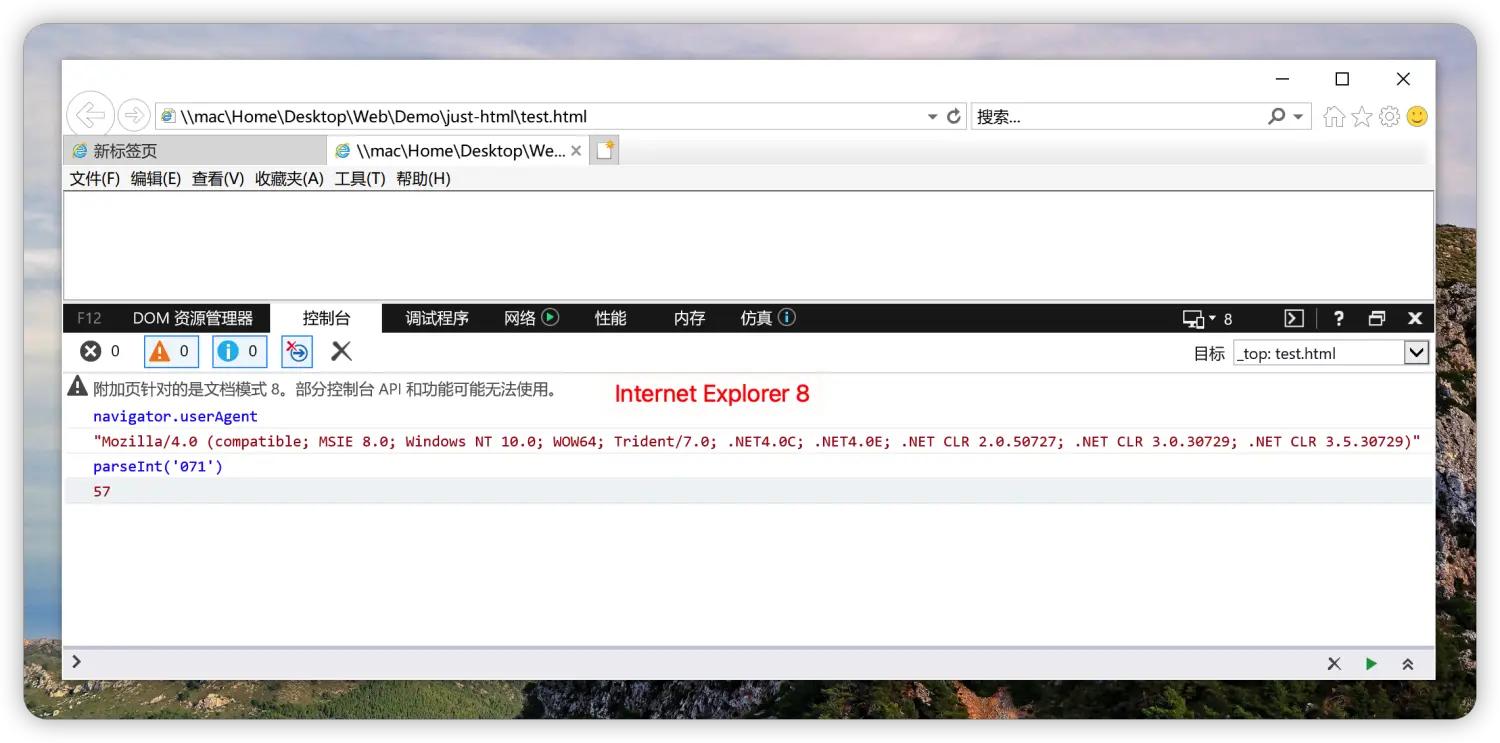
Task: Open developer tools help question mark
Action: click(x=1339, y=319)
